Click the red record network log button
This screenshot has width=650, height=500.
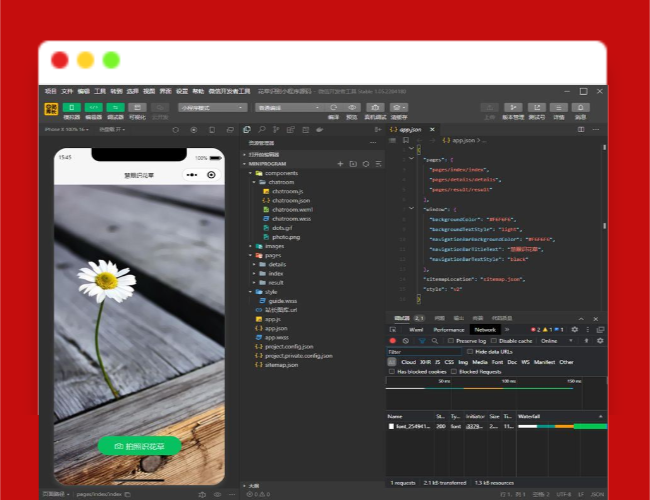392,340
